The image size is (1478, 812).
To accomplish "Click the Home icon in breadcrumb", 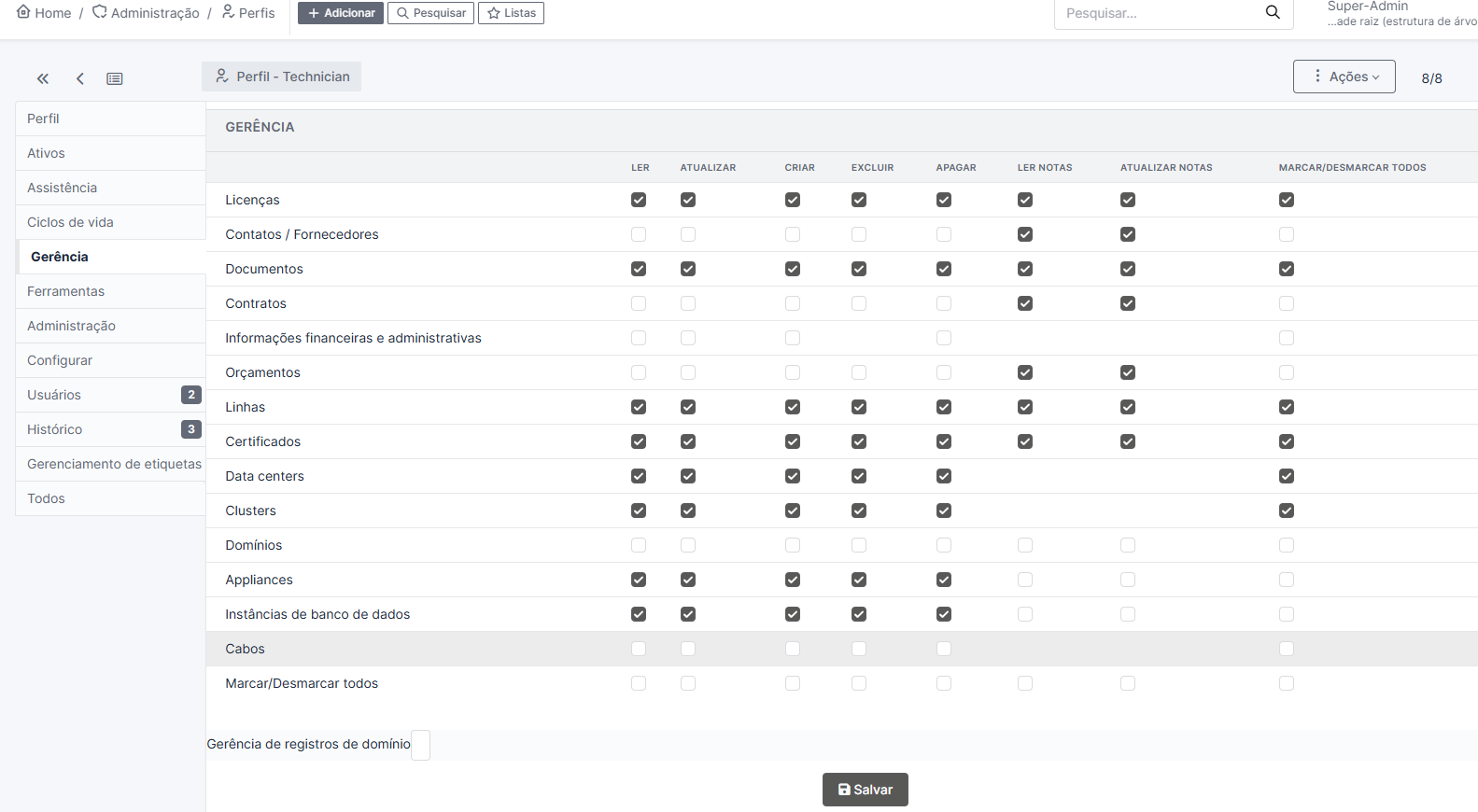I will pyautogui.click(x=24, y=12).
